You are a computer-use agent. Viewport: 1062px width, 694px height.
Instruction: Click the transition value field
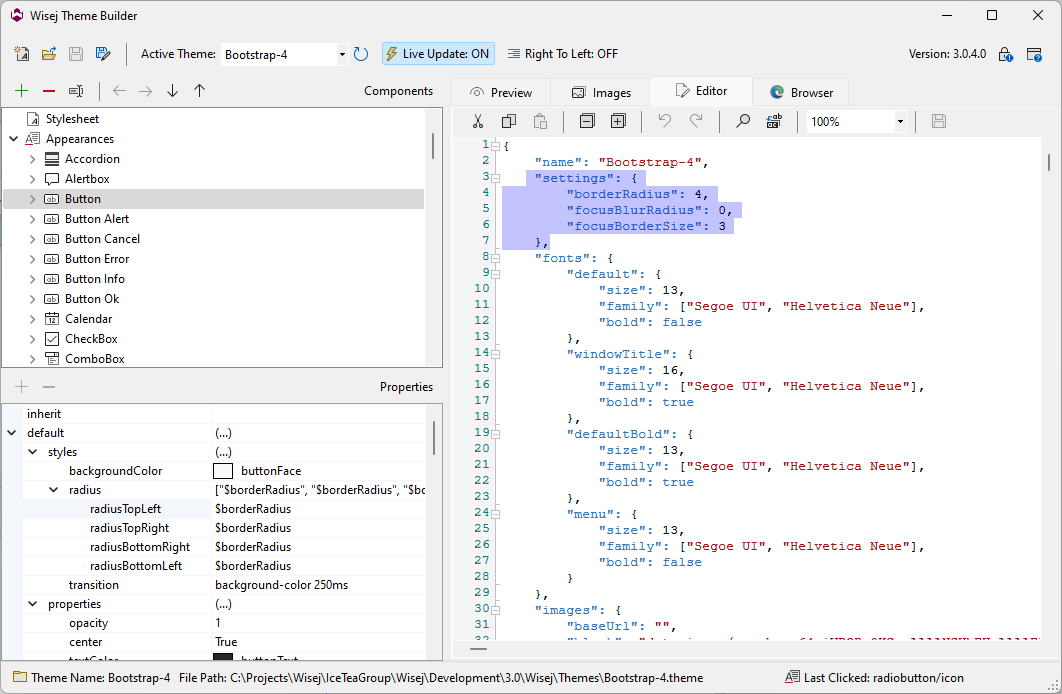319,585
